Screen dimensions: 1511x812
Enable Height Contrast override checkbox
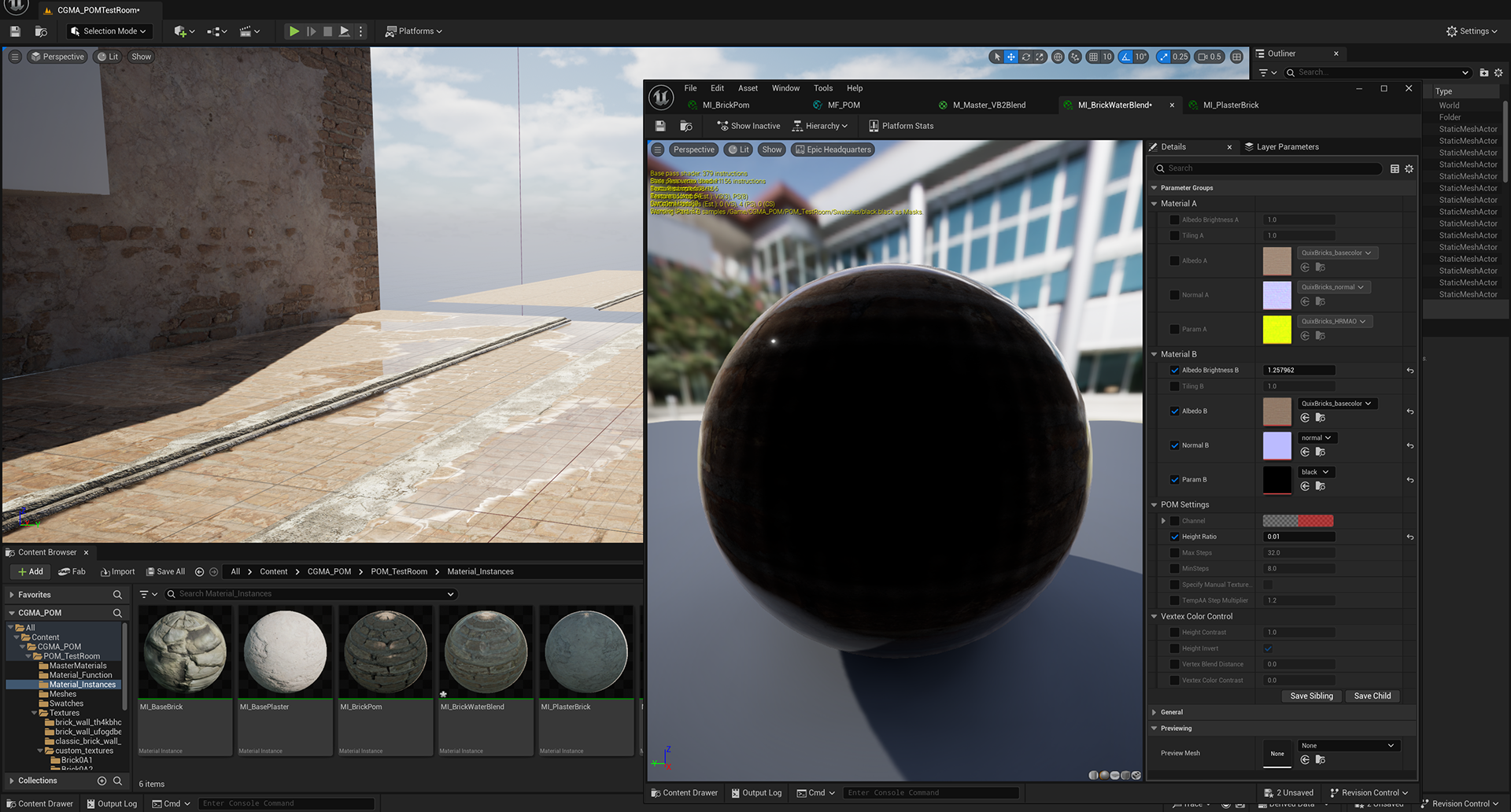(1175, 633)
